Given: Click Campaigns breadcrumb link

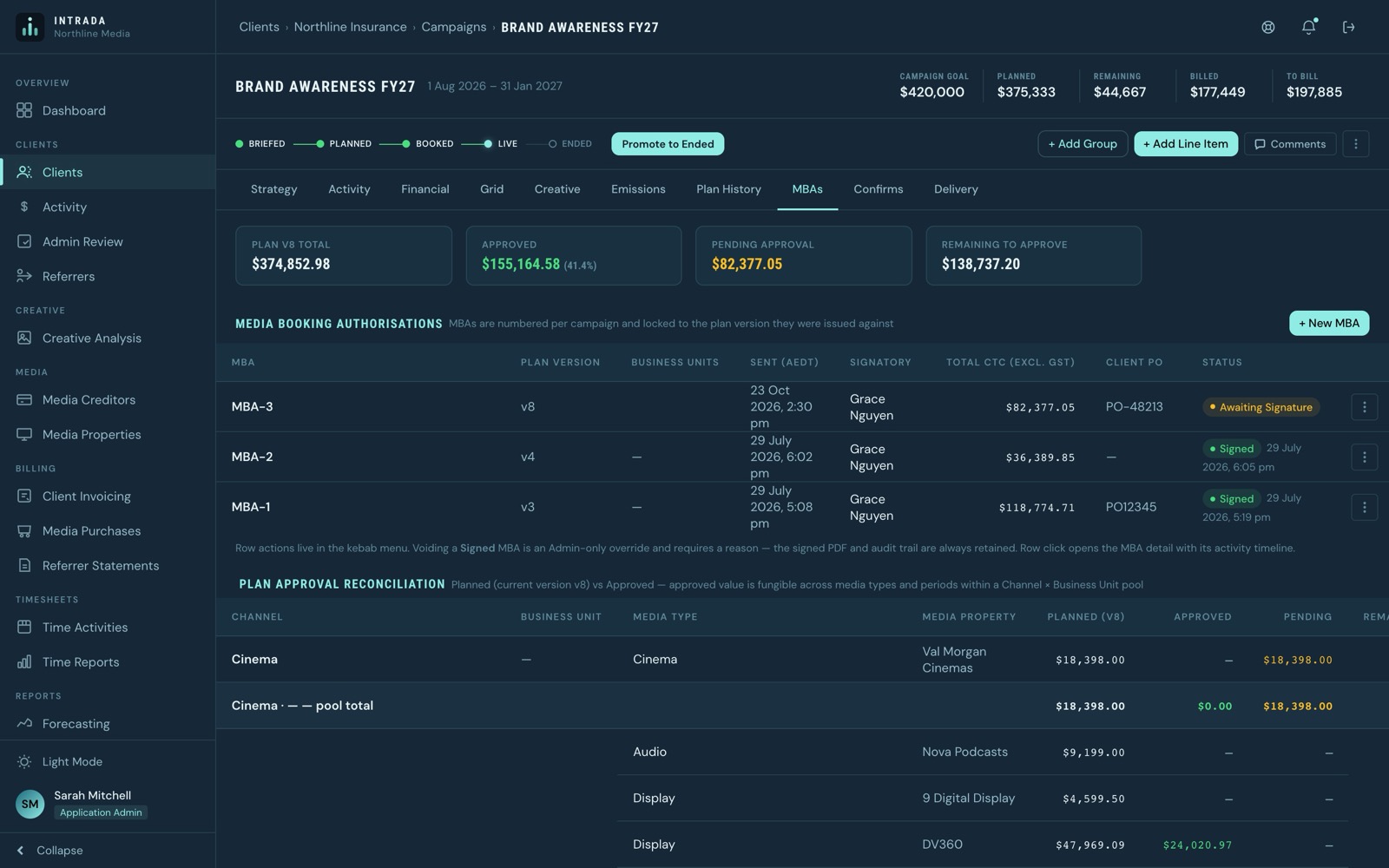Looking at the screenshot, I should click(x=454, y=27).
